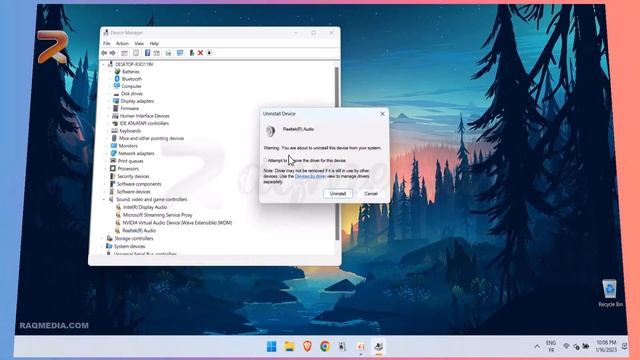Open the File menu
The width and height of the screenshot is (640, 360).
pyautogui.click(x=107, y=43)
